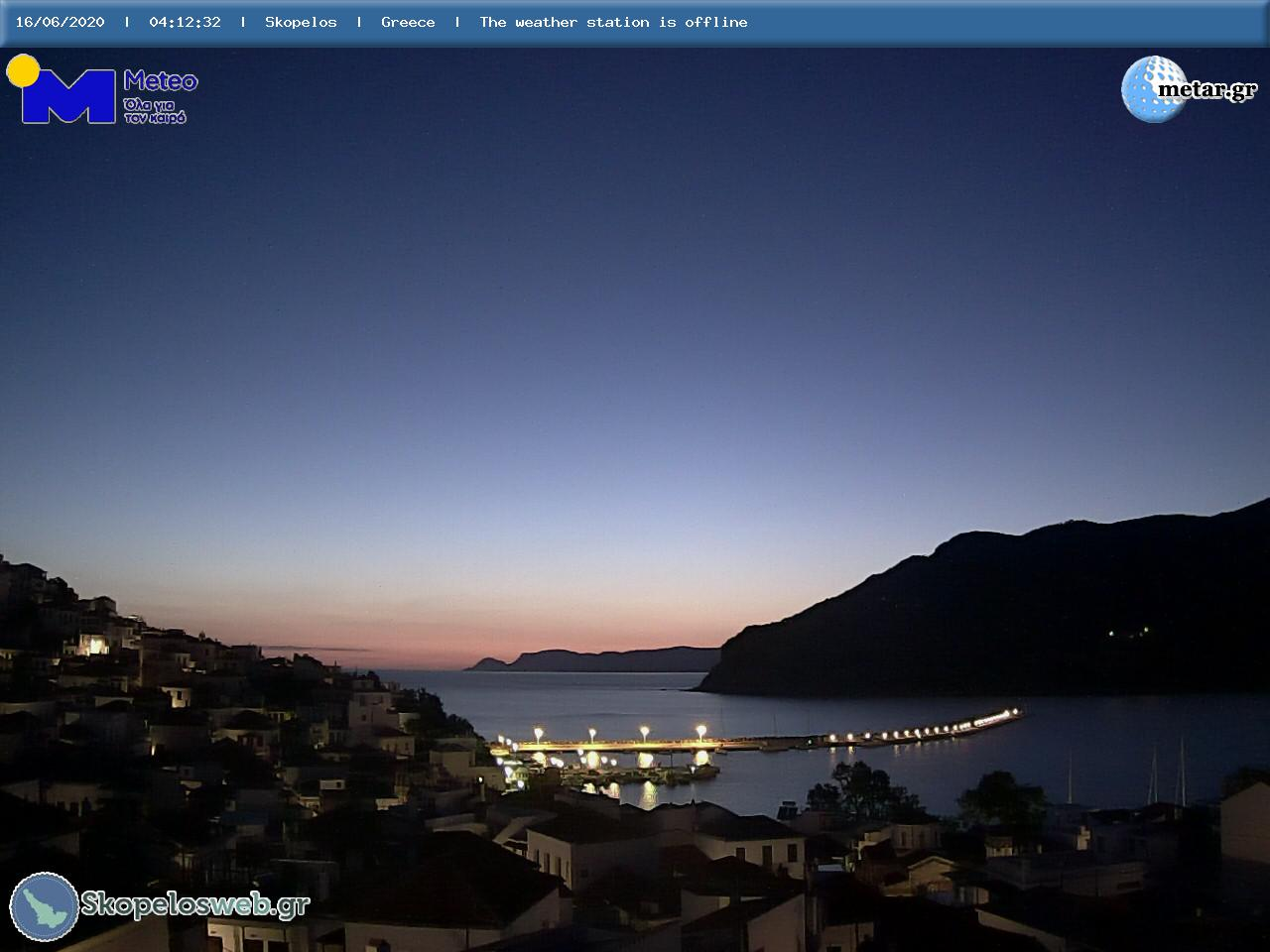1270x952 pixels.
Task: Click the Meteo slogan text under logo
Action: click(x=155, y=110)
